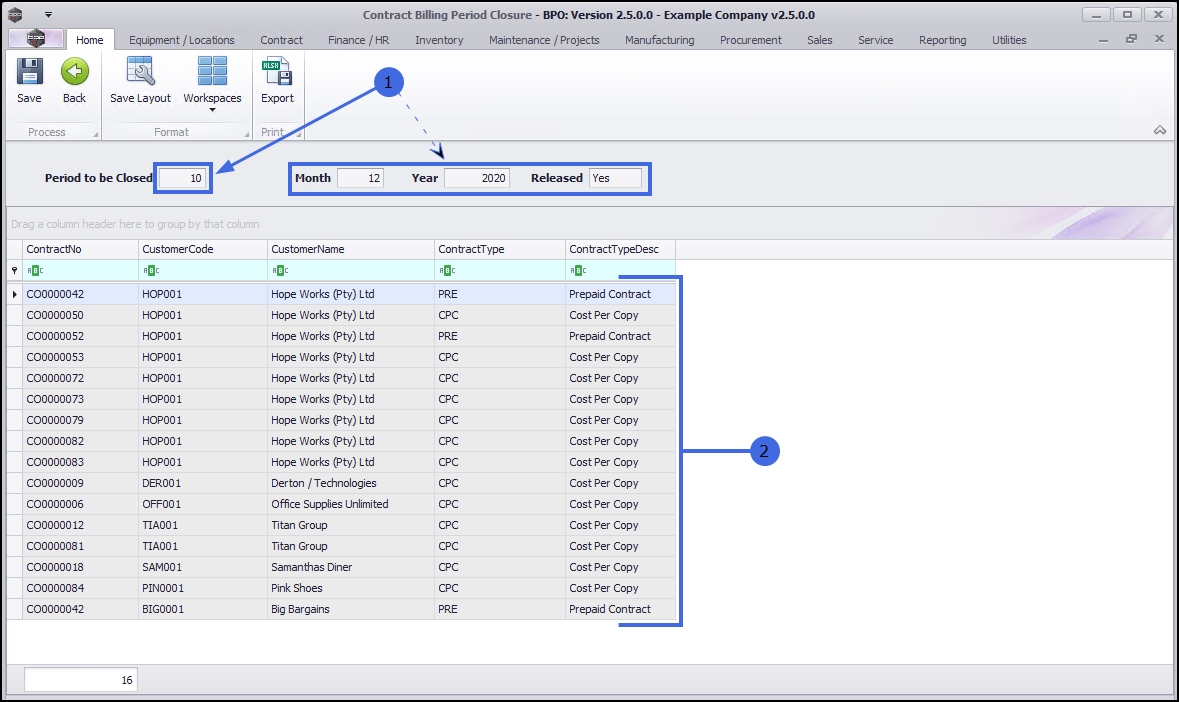The width and height of the screenshot is (1179, 702).
Task: Click the Month field showing 12
Action: (x=360, y=178)
